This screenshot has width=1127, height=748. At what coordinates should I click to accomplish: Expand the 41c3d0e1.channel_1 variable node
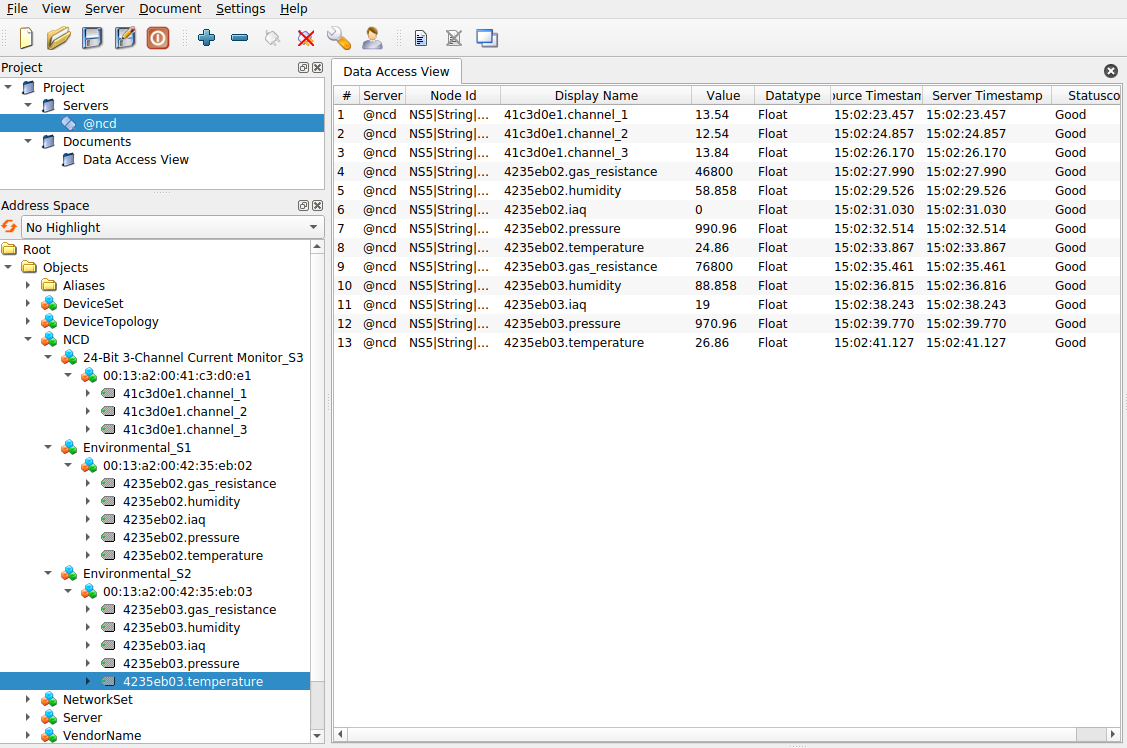[x=87, y=393]
